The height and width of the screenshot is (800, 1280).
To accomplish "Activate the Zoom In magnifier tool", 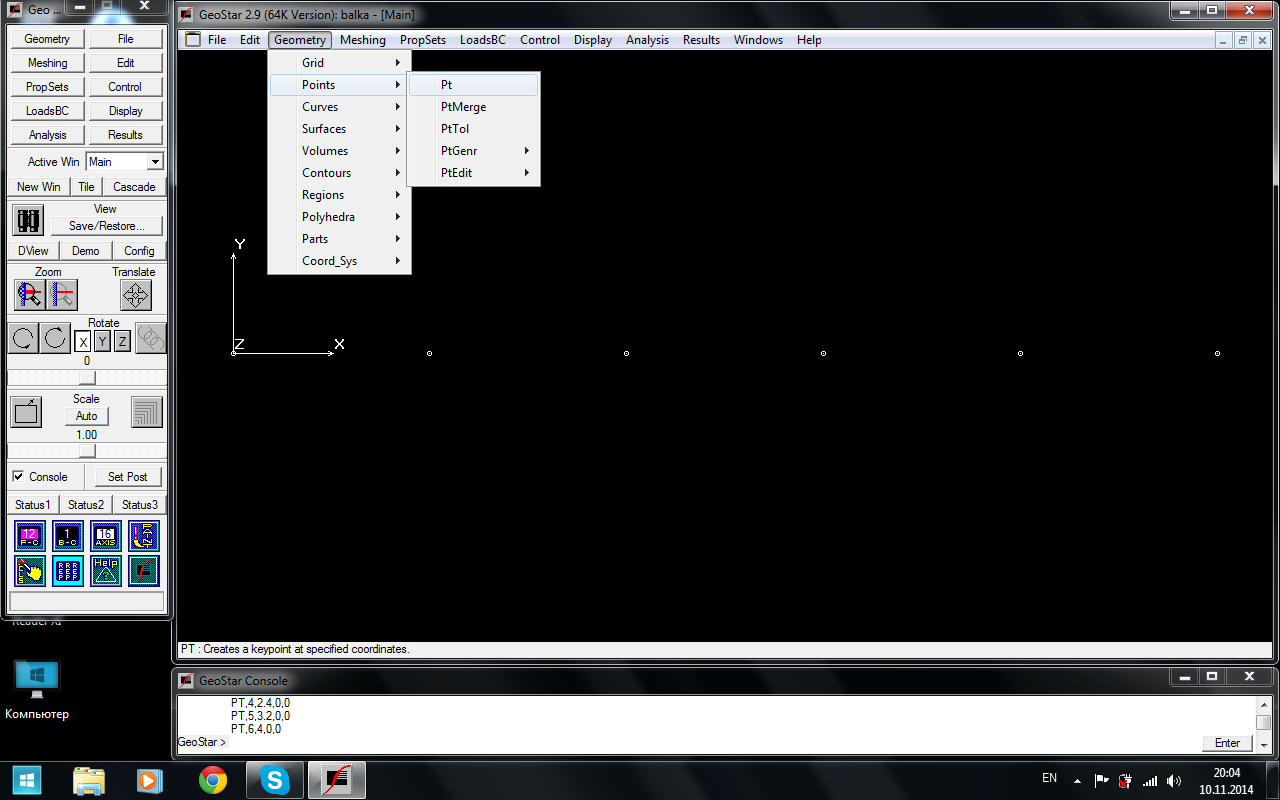I will coord(30,295).
